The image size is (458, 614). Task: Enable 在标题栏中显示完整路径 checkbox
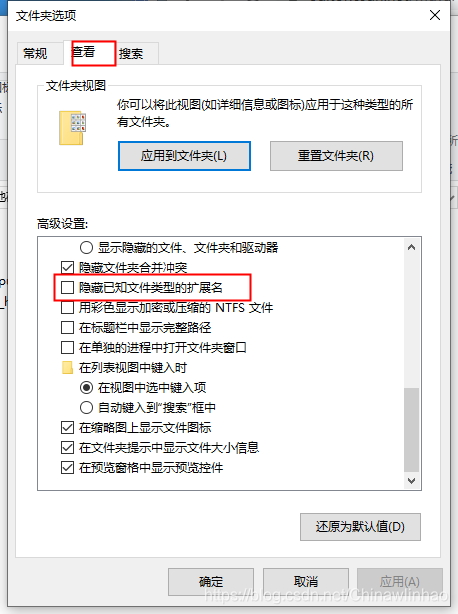[x=67, y=327]
